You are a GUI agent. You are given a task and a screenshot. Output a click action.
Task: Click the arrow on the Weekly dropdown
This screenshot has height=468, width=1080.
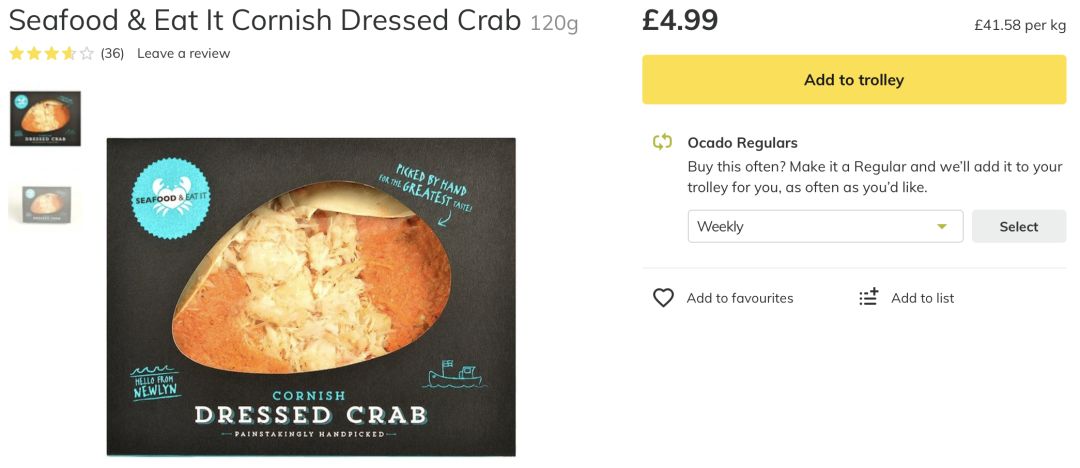point(941,227)
